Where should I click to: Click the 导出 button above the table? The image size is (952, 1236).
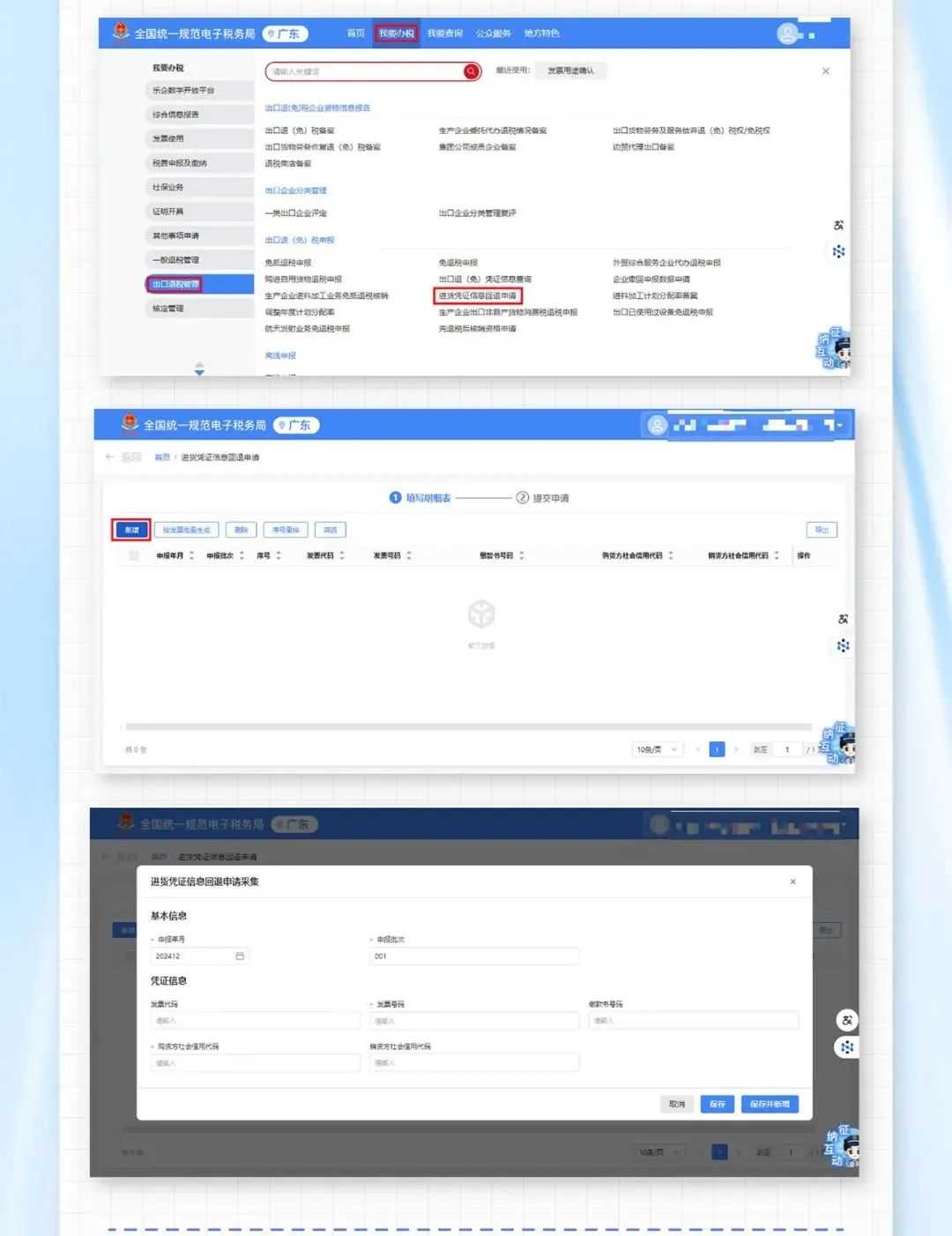(822, 530)
